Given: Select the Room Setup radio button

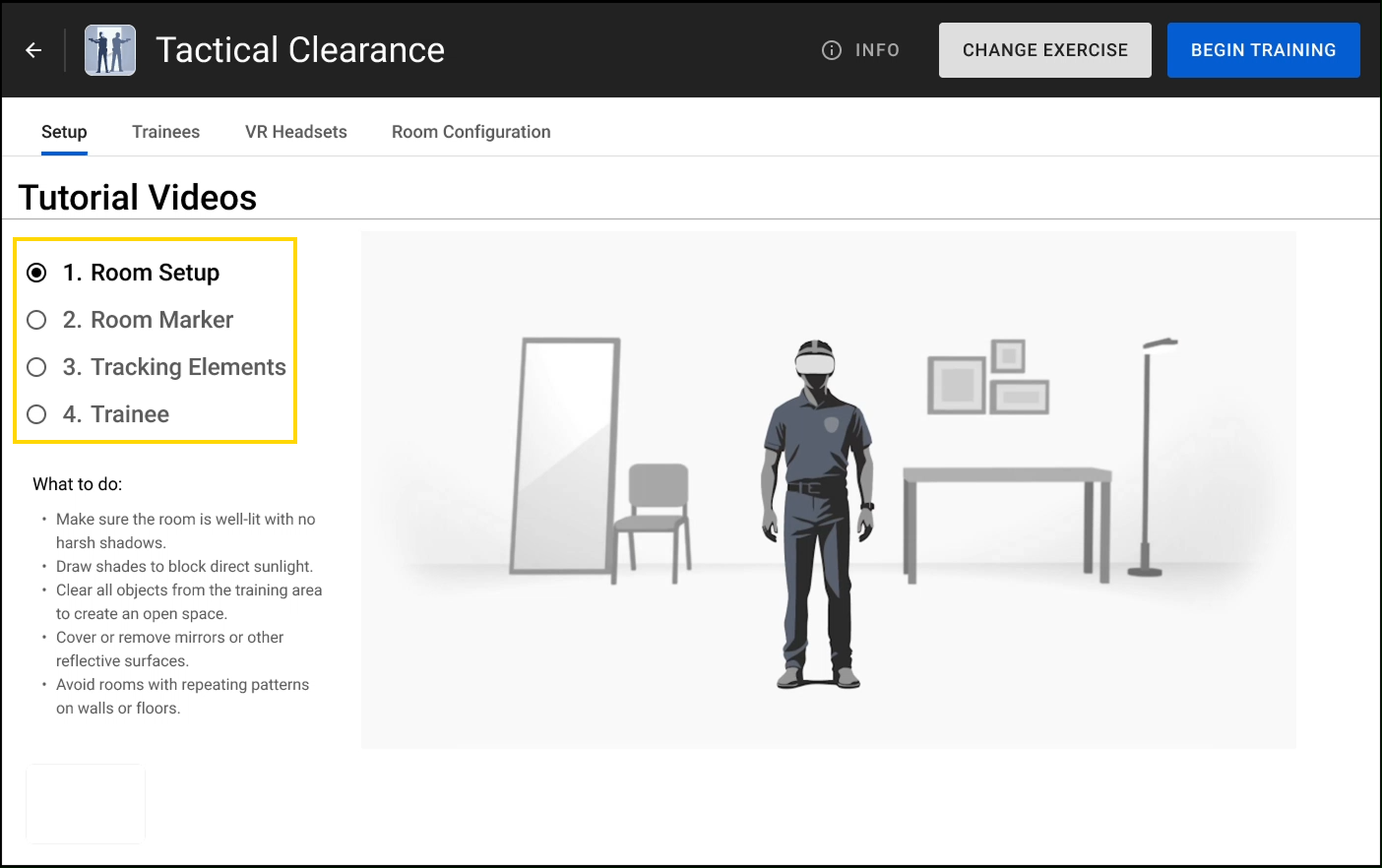Looking at the screenshot, I should [x=37, y=273].
